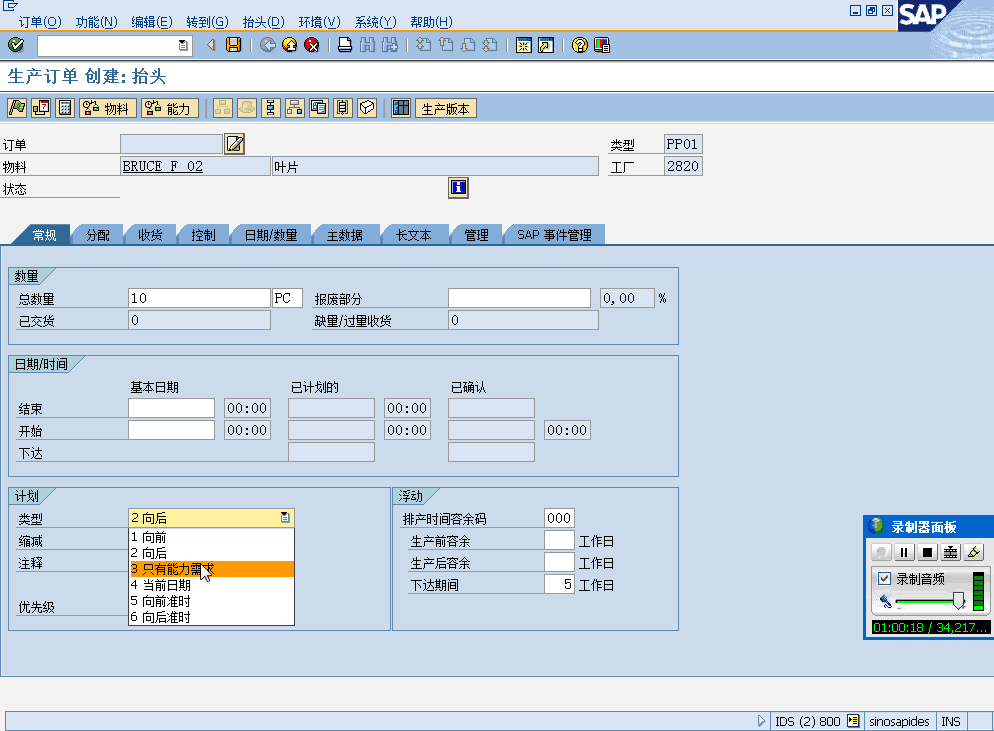Image resolution: width=994 pixels, height=731 pixels.
Task: Pause the recording in recorder panel
Action: tap(904, 552)
